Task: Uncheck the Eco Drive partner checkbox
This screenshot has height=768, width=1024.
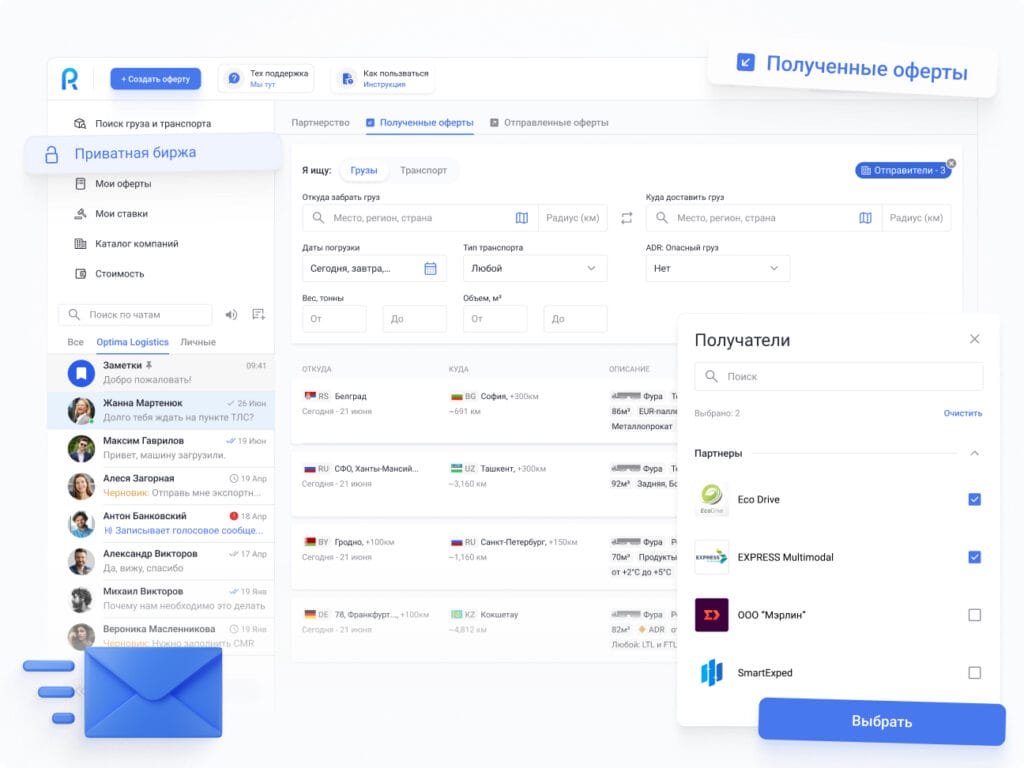Action: pos(974,499)
